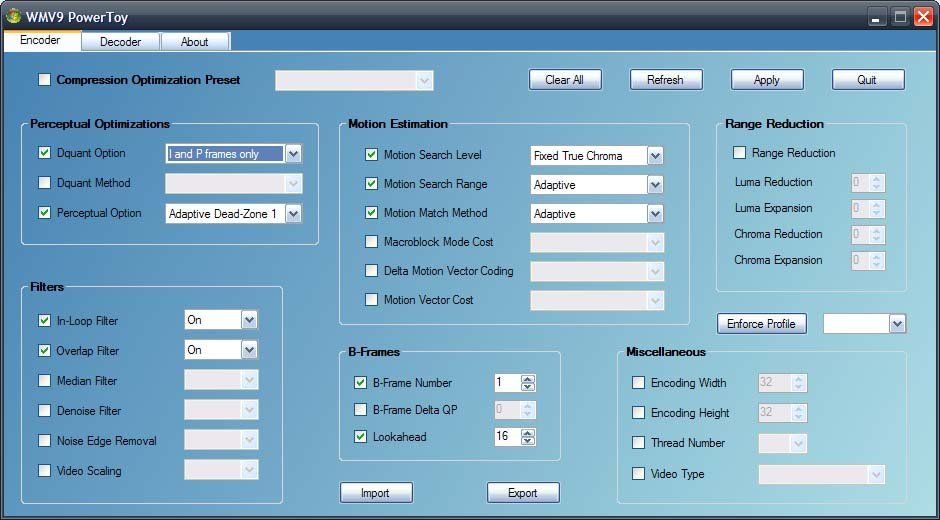The height and width of the screenshot is (520, 940).
Task: Maximize the WMV9 PowerToy window
Action: click(x=900, y=17)
